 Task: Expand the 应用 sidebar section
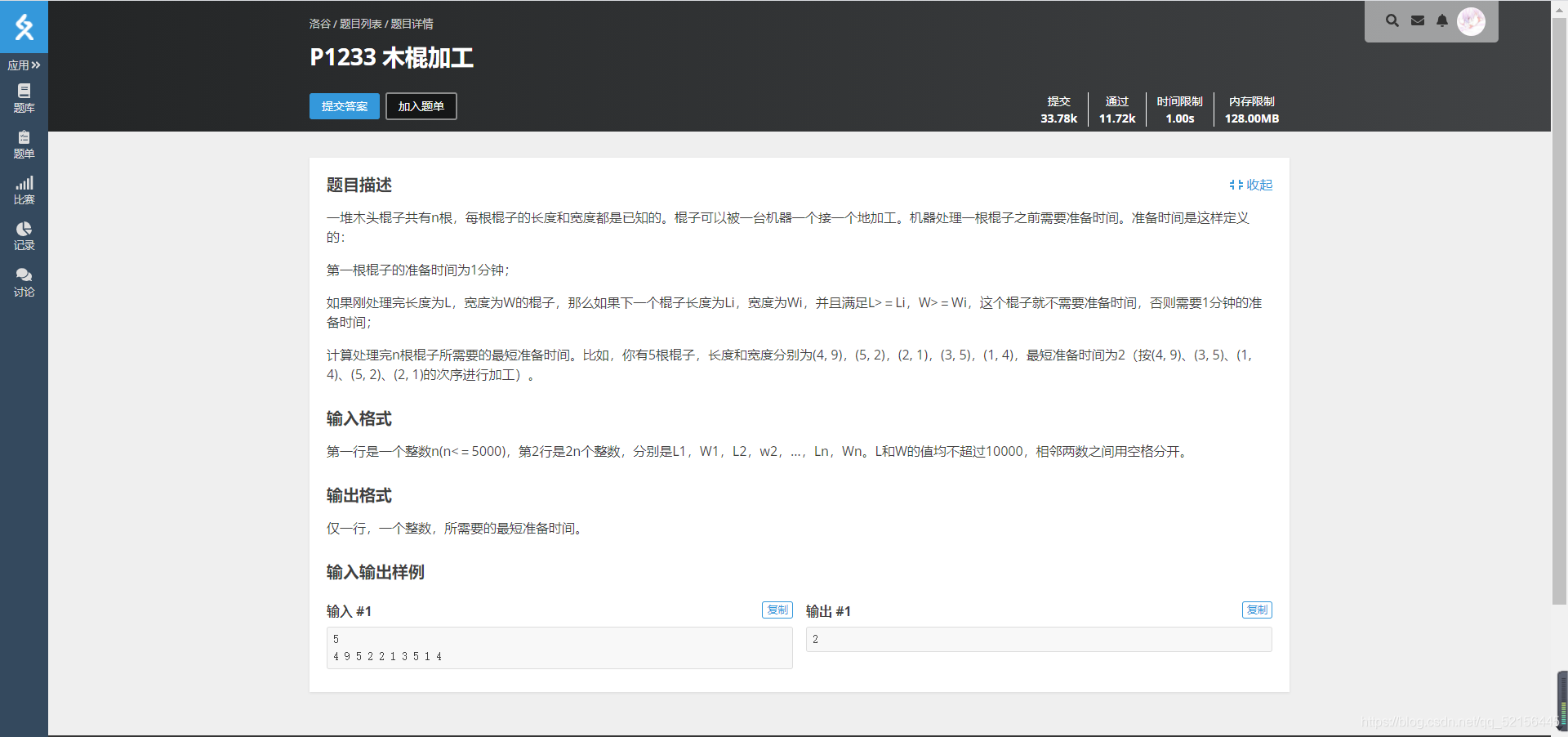pyautogui.click(x=24, y=65)
